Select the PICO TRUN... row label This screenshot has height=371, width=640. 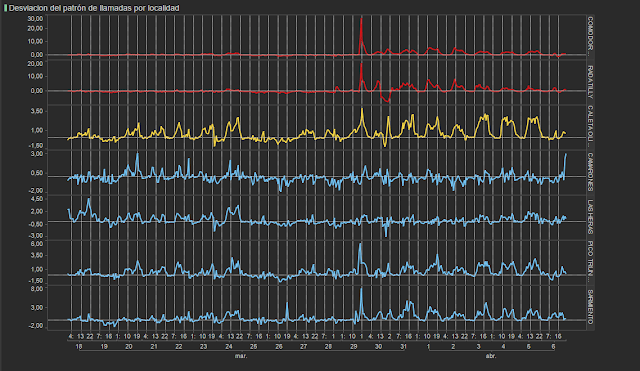[590, 262]
